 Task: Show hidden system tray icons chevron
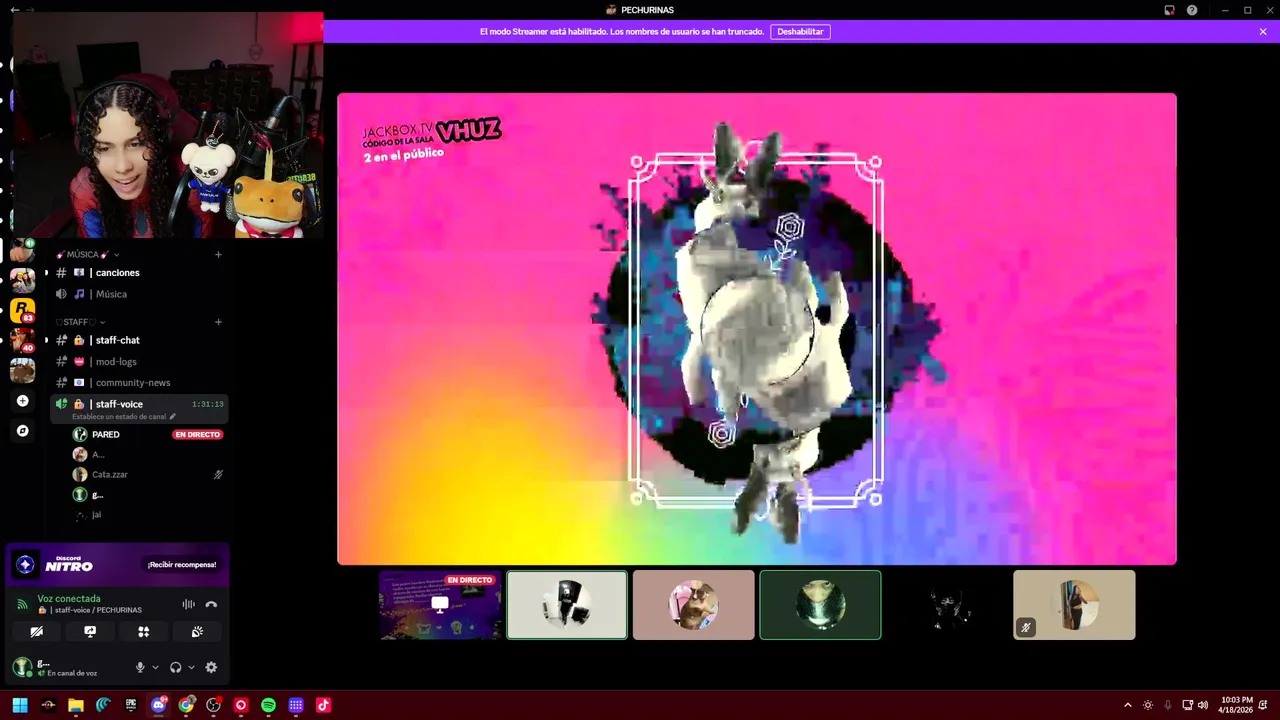click(1128, 705)
